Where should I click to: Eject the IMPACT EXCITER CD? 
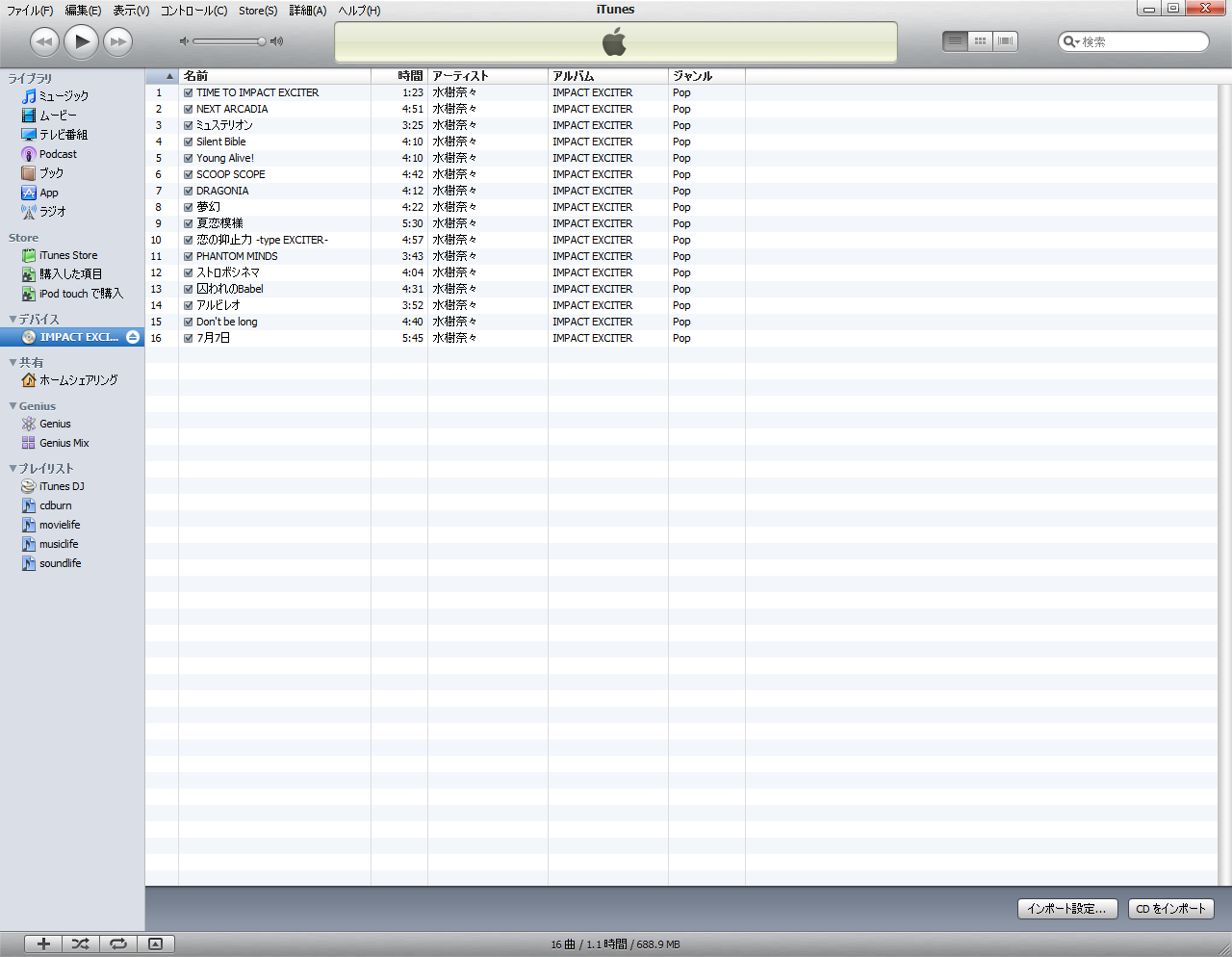[133, 337]
